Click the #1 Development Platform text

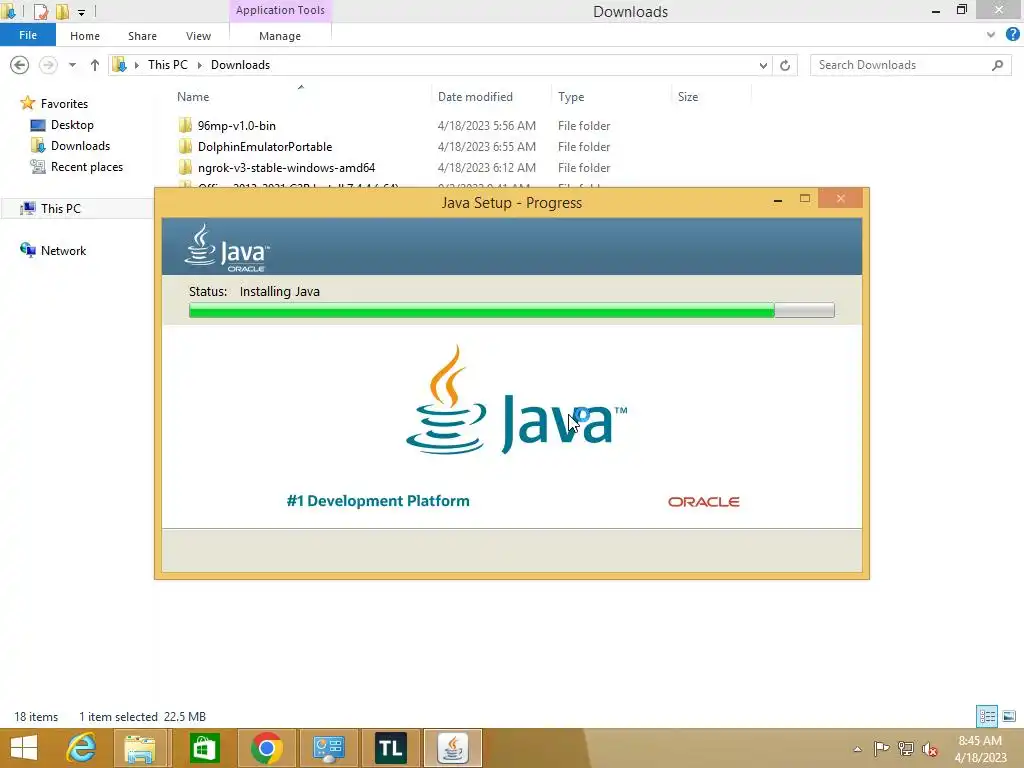[378, 501]
